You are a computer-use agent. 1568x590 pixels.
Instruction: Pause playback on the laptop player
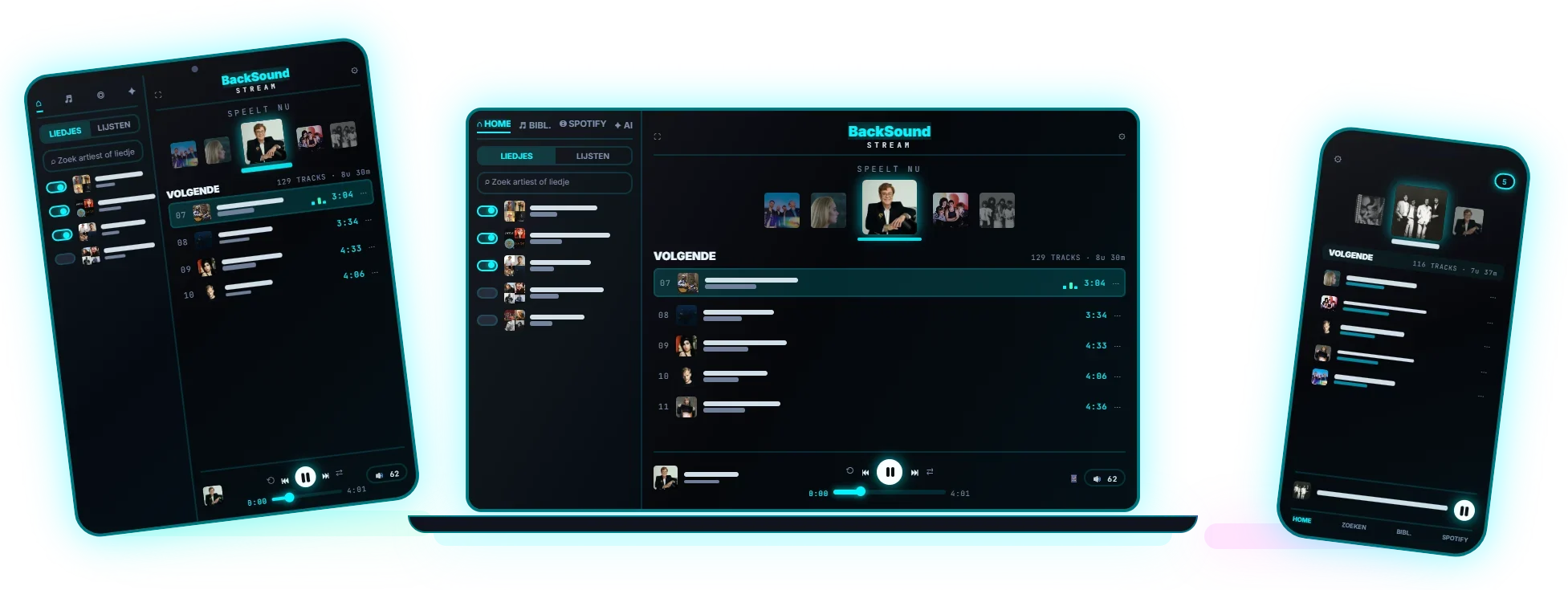point(890,472)
